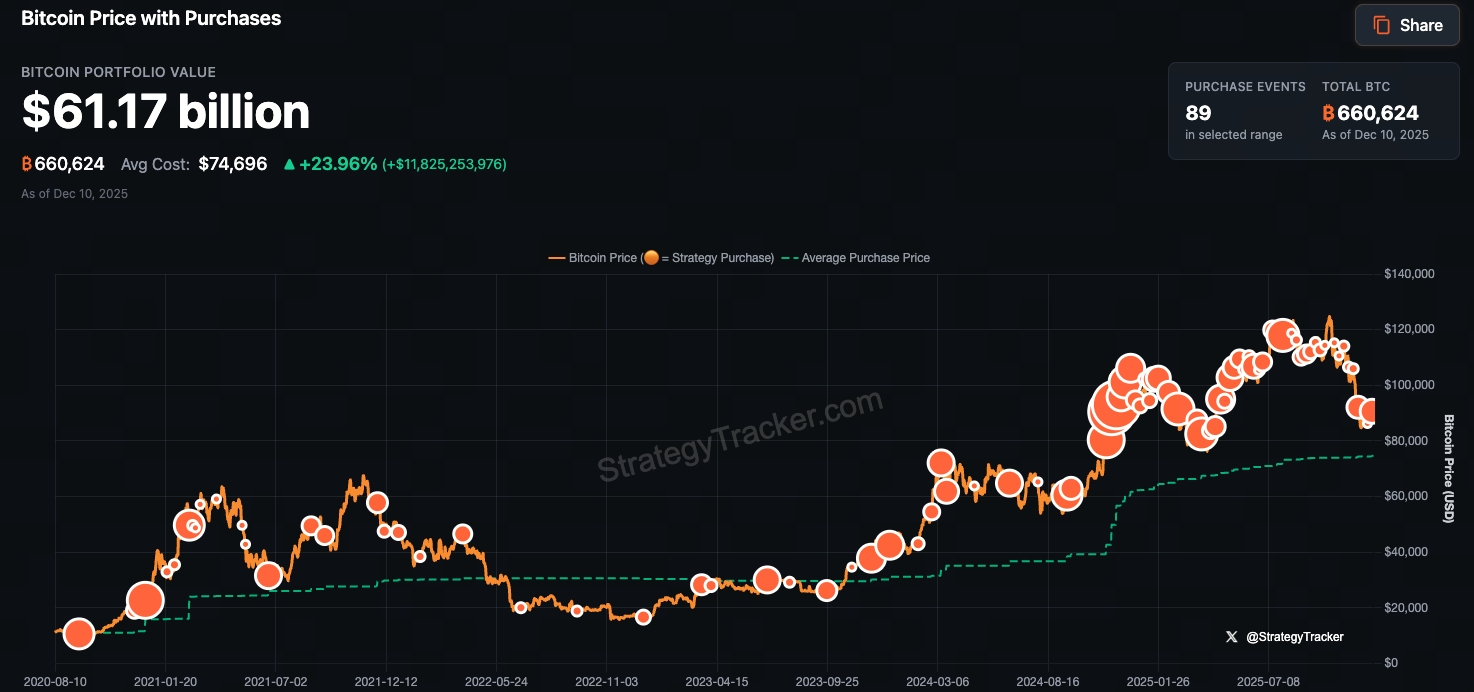1474x692 pixels.
Task: Click the purchase marker above 2023-09-25
Action: [826, 590]
